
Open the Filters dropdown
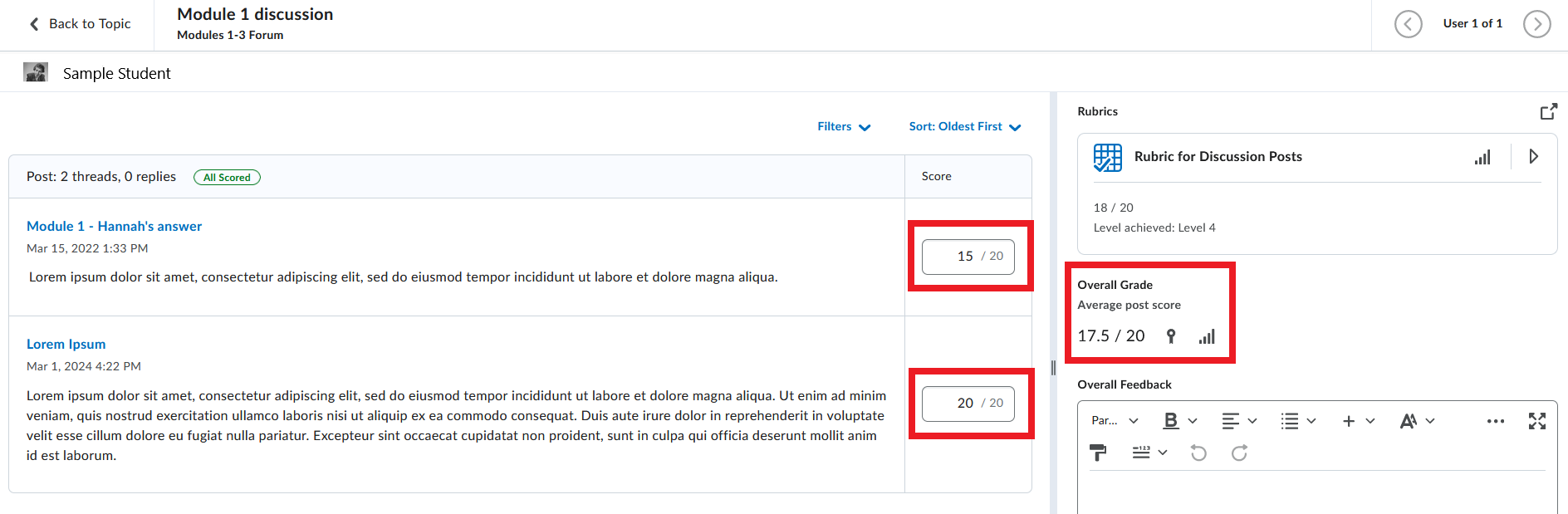(x=843, y=126)
